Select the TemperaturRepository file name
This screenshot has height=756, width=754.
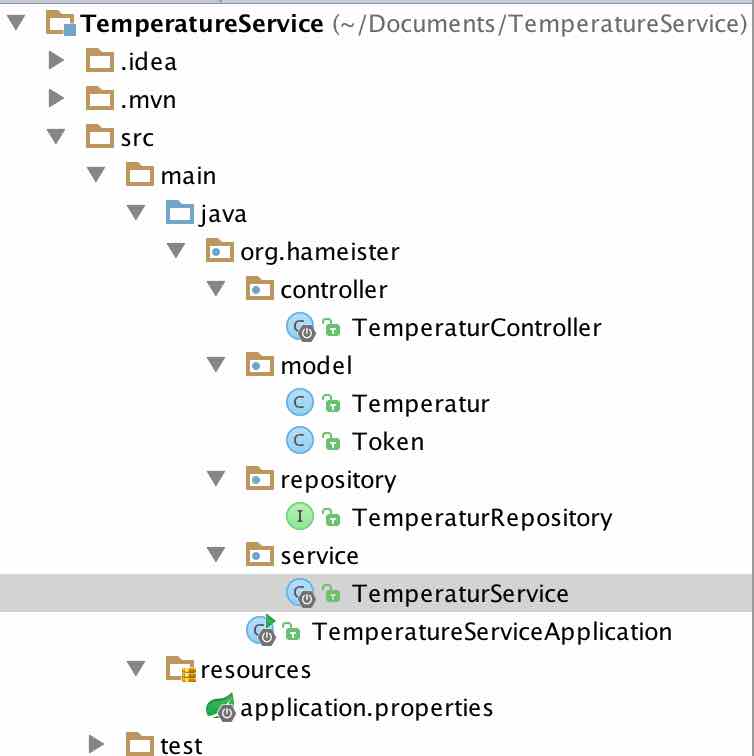tap(481, 518)
